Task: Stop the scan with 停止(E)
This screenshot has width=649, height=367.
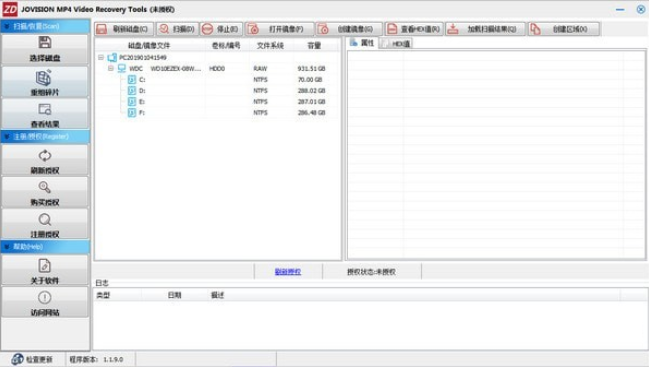Action: coord(221,29)
